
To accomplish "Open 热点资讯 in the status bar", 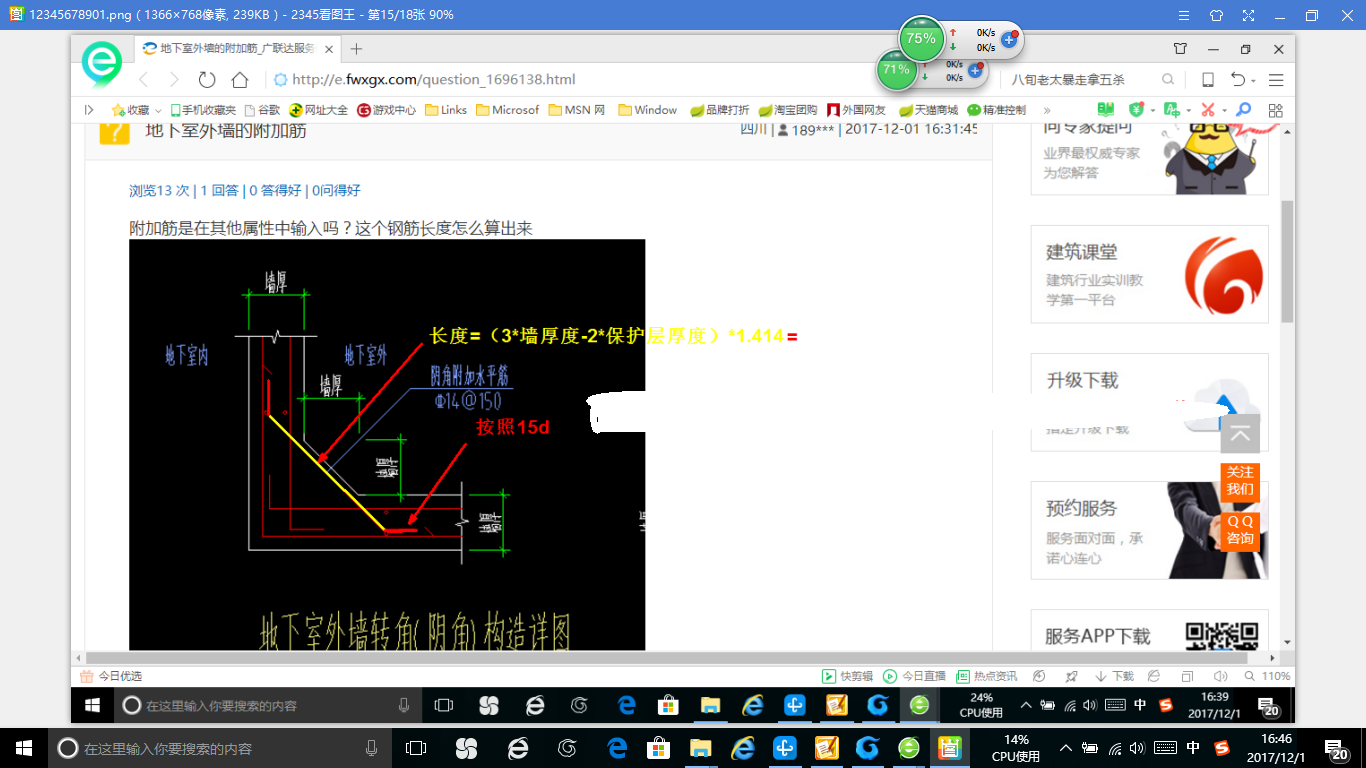I will [987, 677].
